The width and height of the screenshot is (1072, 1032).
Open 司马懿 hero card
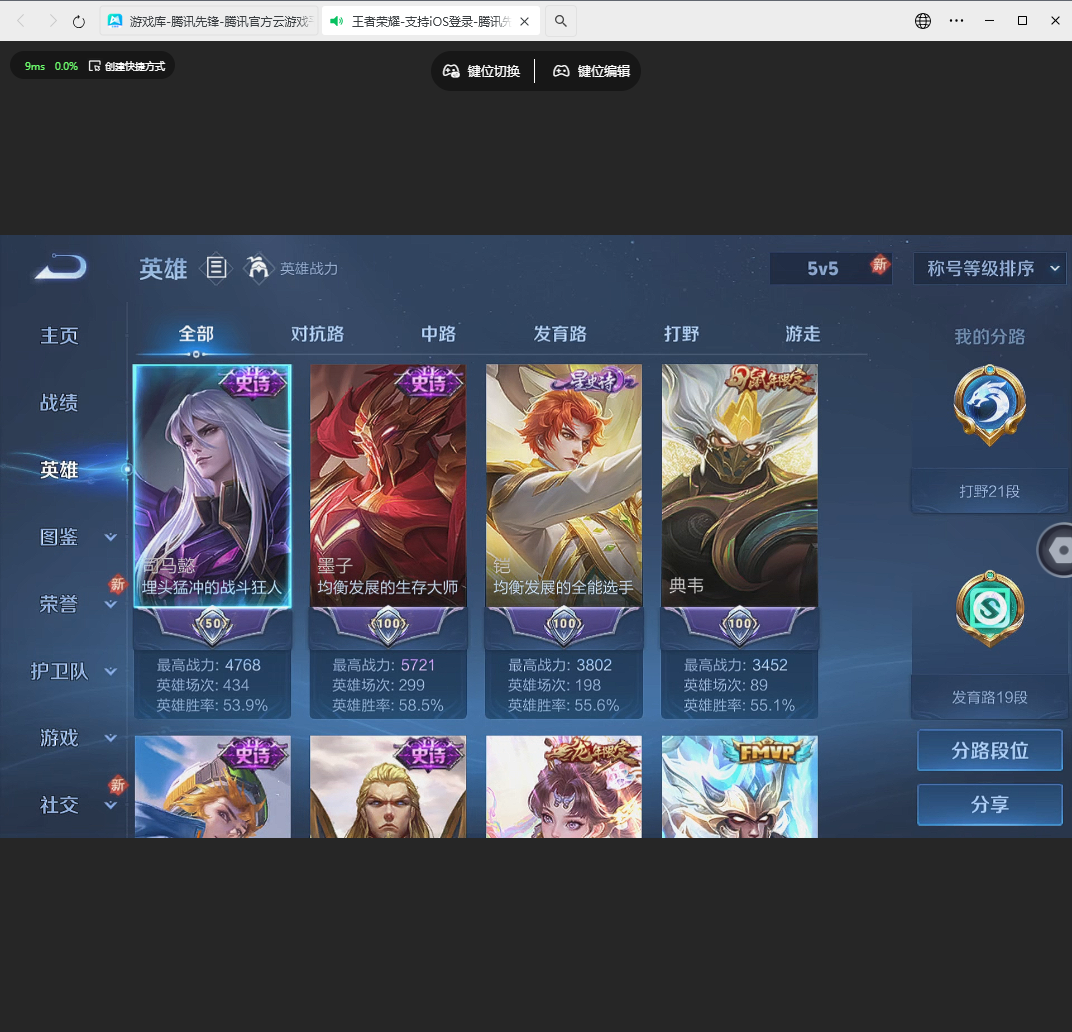click(x=213, y=486)
